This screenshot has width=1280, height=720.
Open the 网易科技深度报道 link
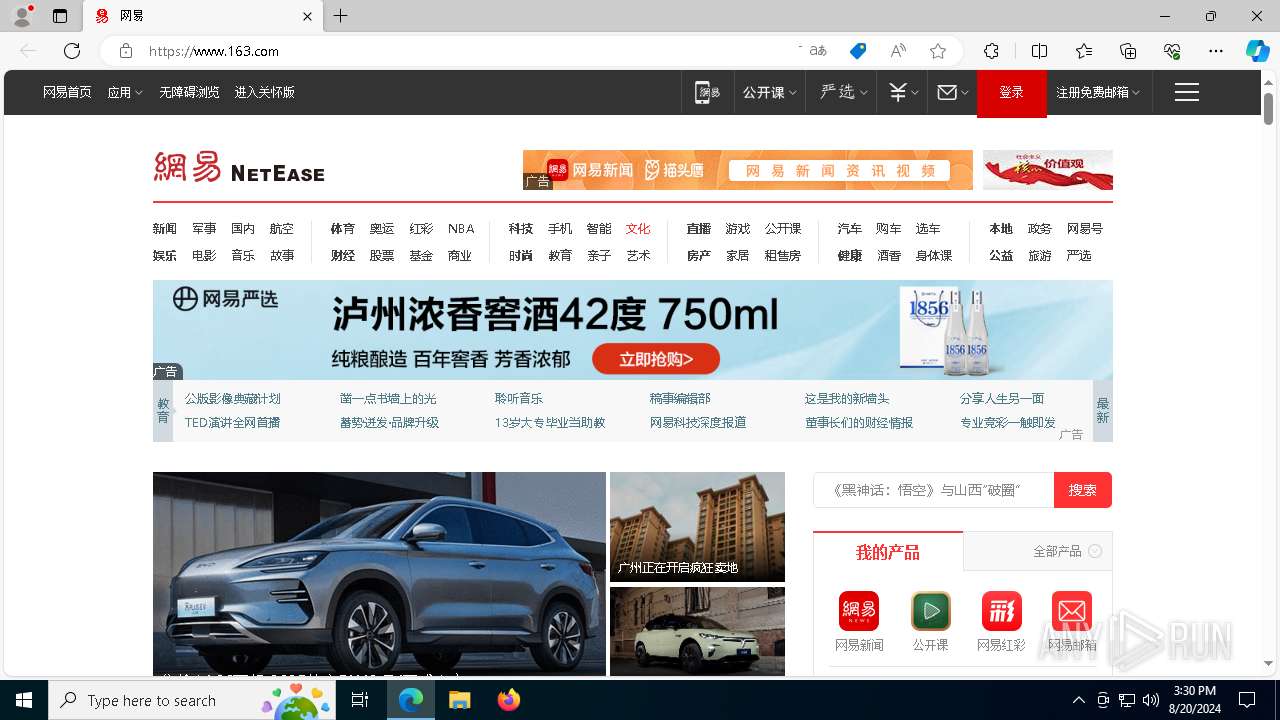coord(698,422)
